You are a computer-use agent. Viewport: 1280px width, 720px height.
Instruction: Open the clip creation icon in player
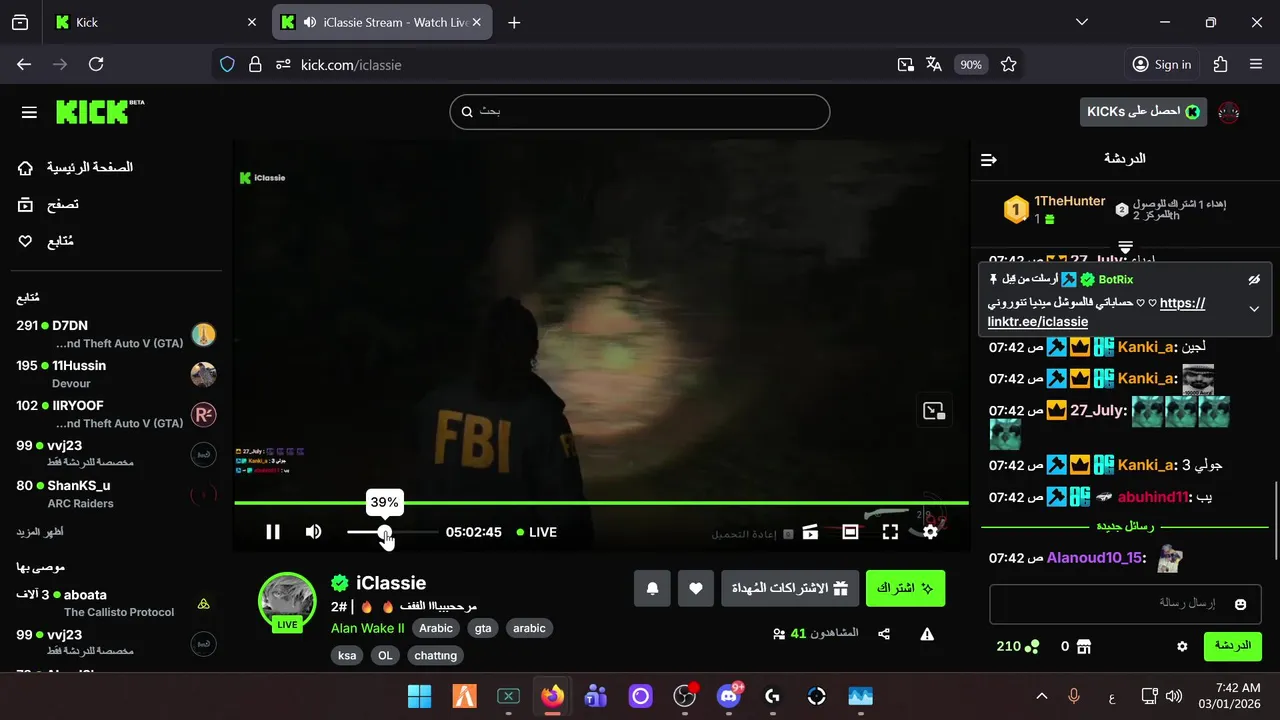coord(810,532)
